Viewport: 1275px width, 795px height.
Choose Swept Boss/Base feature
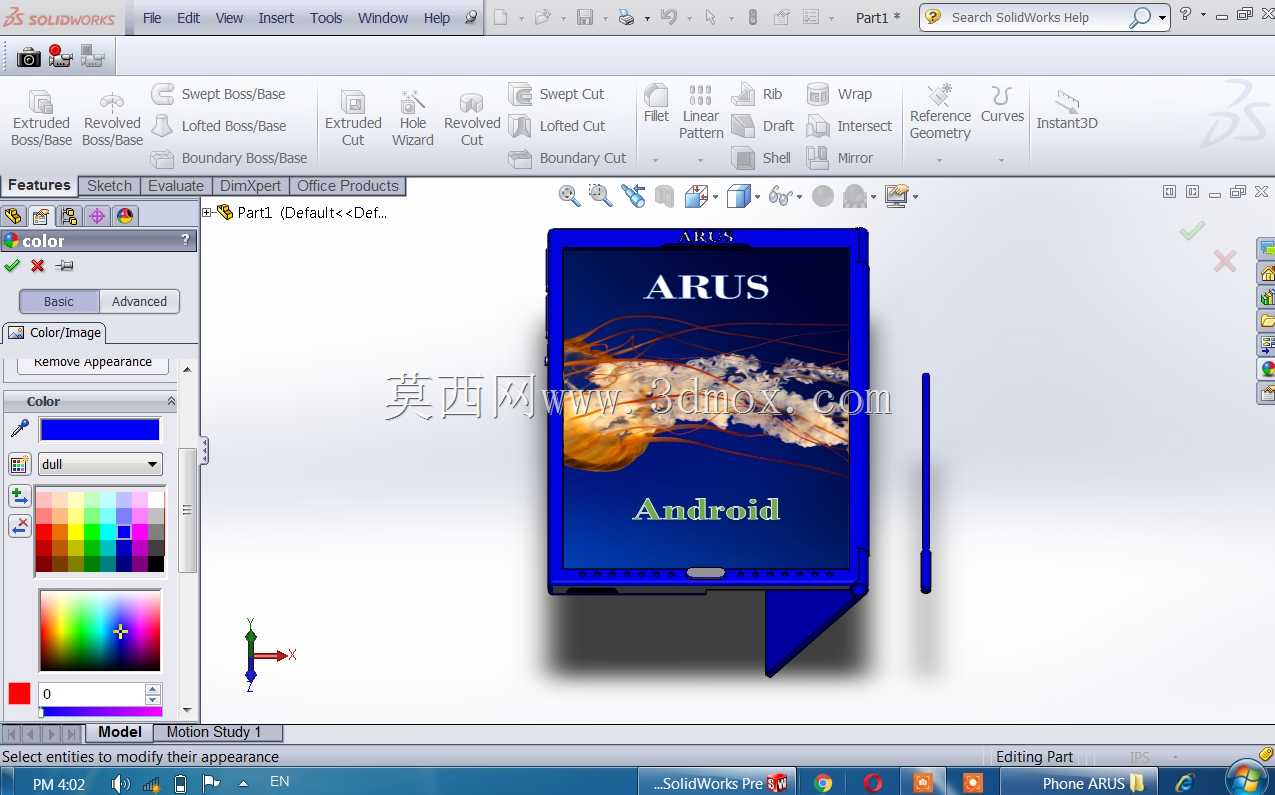click(x=218, y=94)
